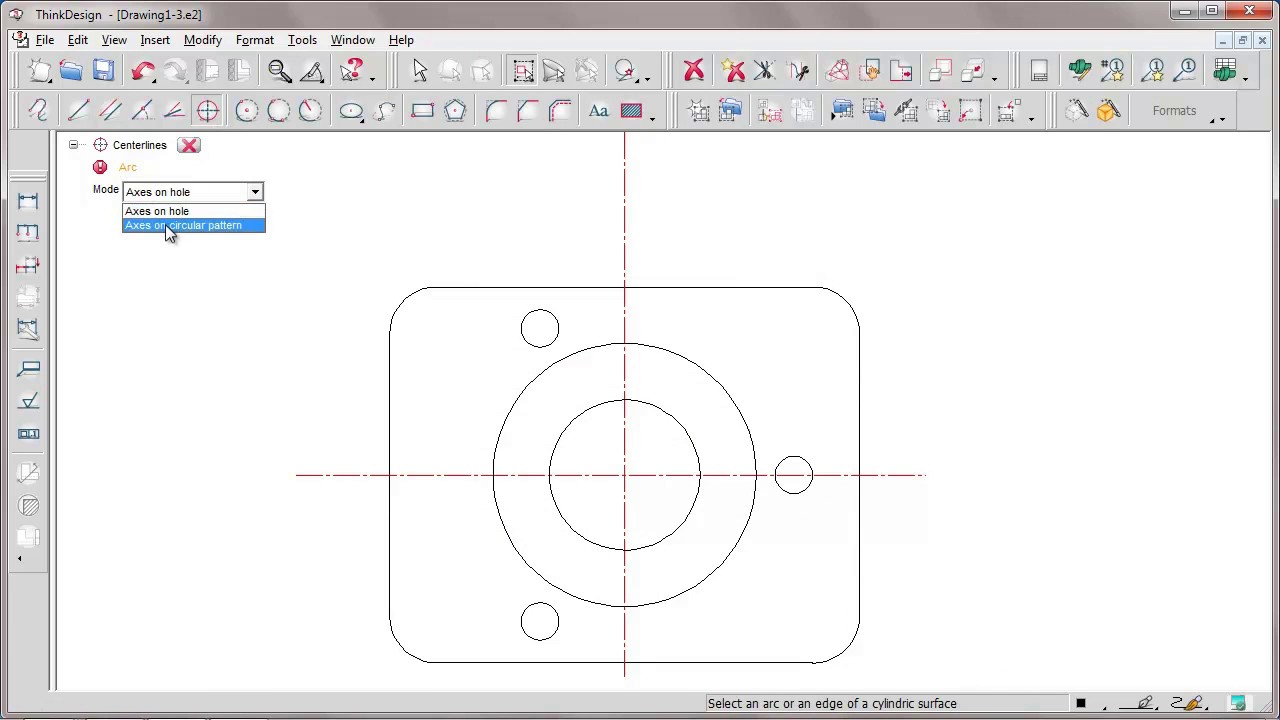The width and height of the screenshot is (1280, 720).
Task: Select the circle by center tool
Action: point(246,110)
